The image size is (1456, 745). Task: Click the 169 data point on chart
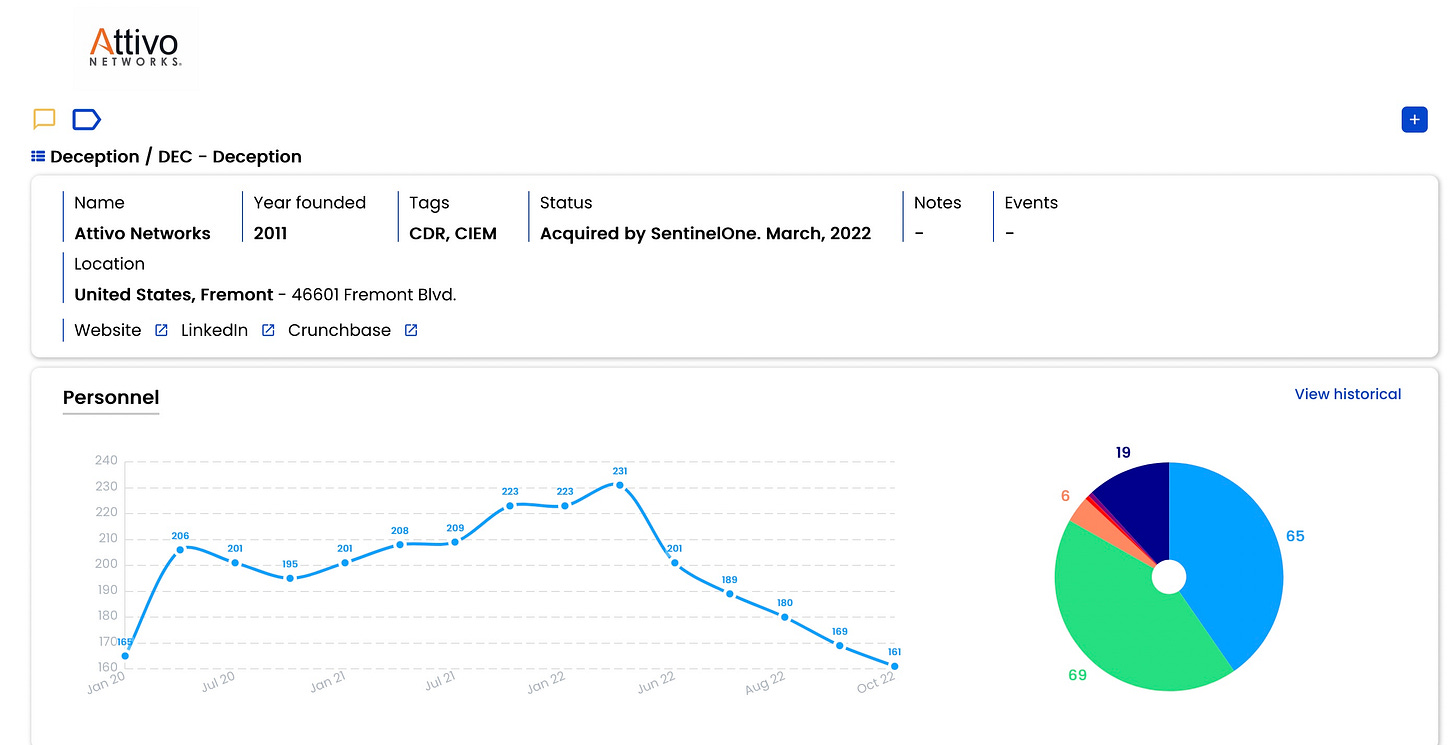click(840, 646)
